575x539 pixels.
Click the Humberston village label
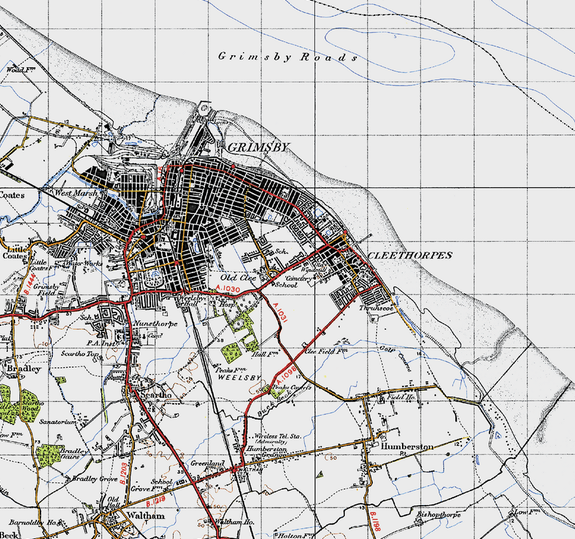point(407,446)
